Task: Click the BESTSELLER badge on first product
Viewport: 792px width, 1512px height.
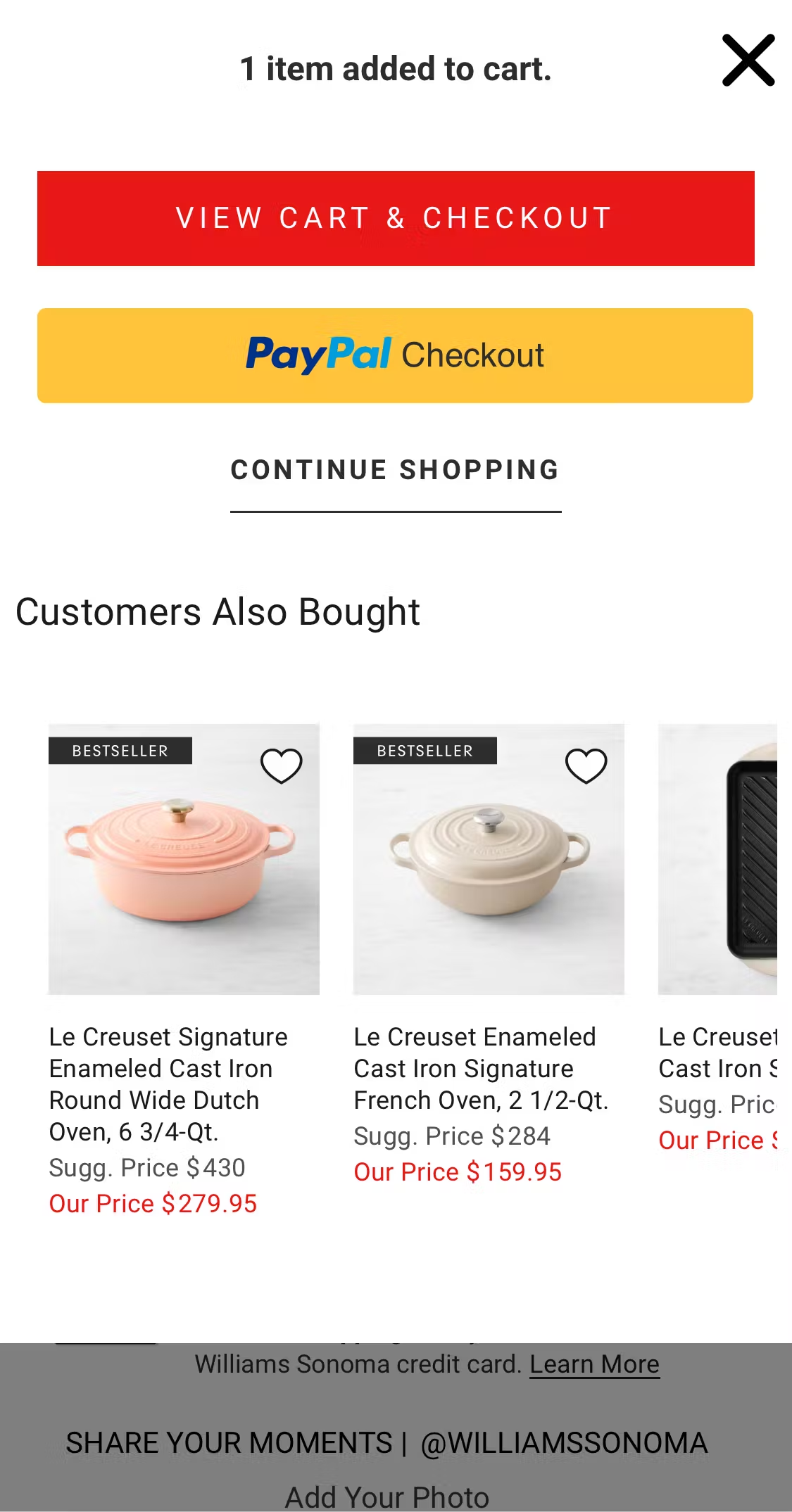Action: (120, 751)
